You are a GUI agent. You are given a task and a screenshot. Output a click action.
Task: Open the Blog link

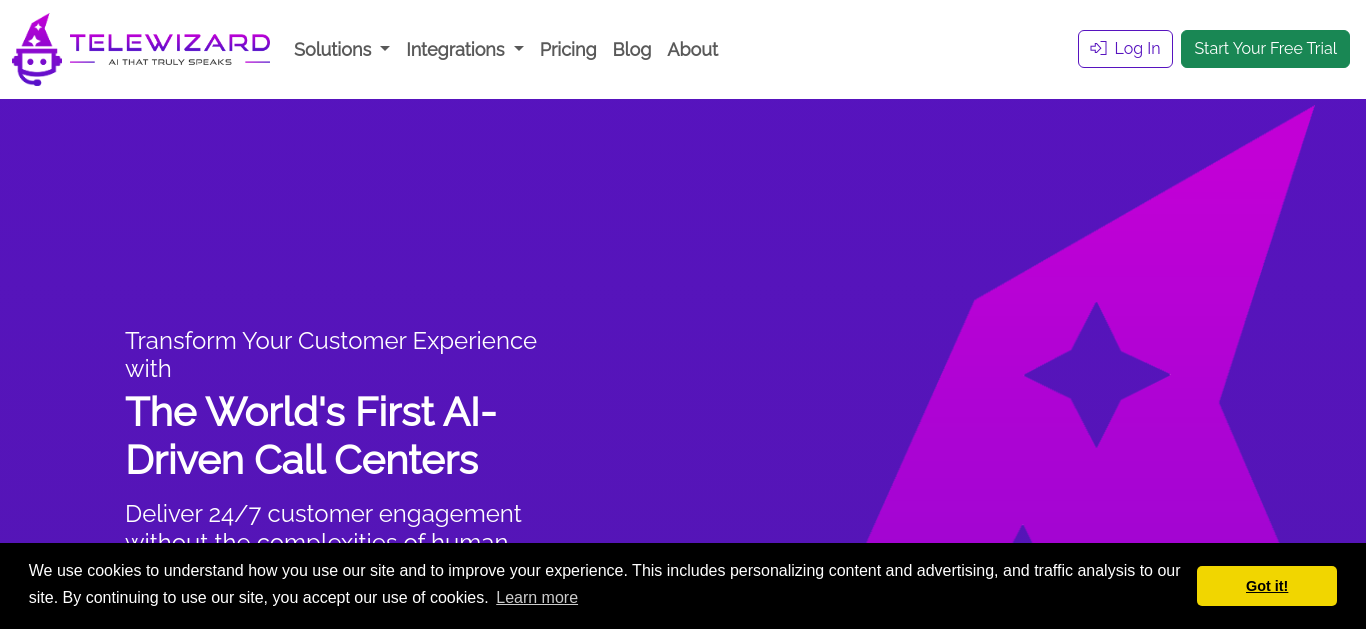click(x=632, y=49)
